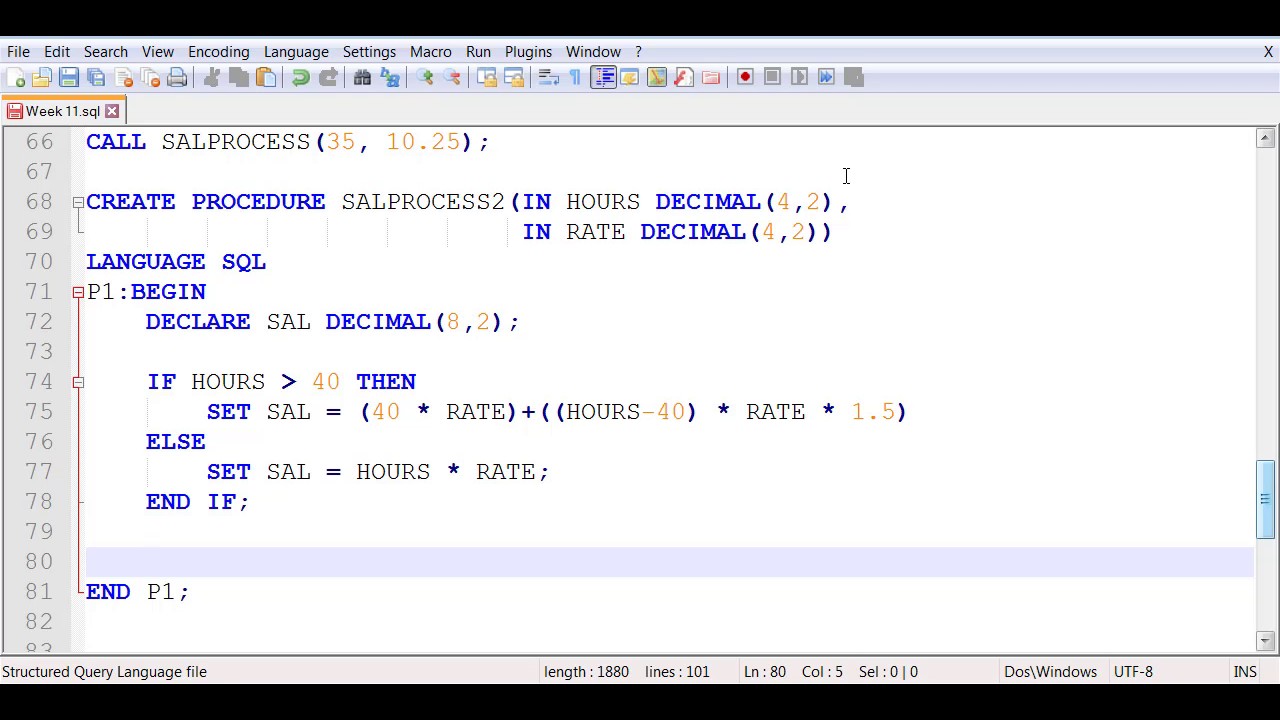The image size is (1280, 720).
Task: Click the Dos\Windows line ending field
Action: tap(1050, 672)
